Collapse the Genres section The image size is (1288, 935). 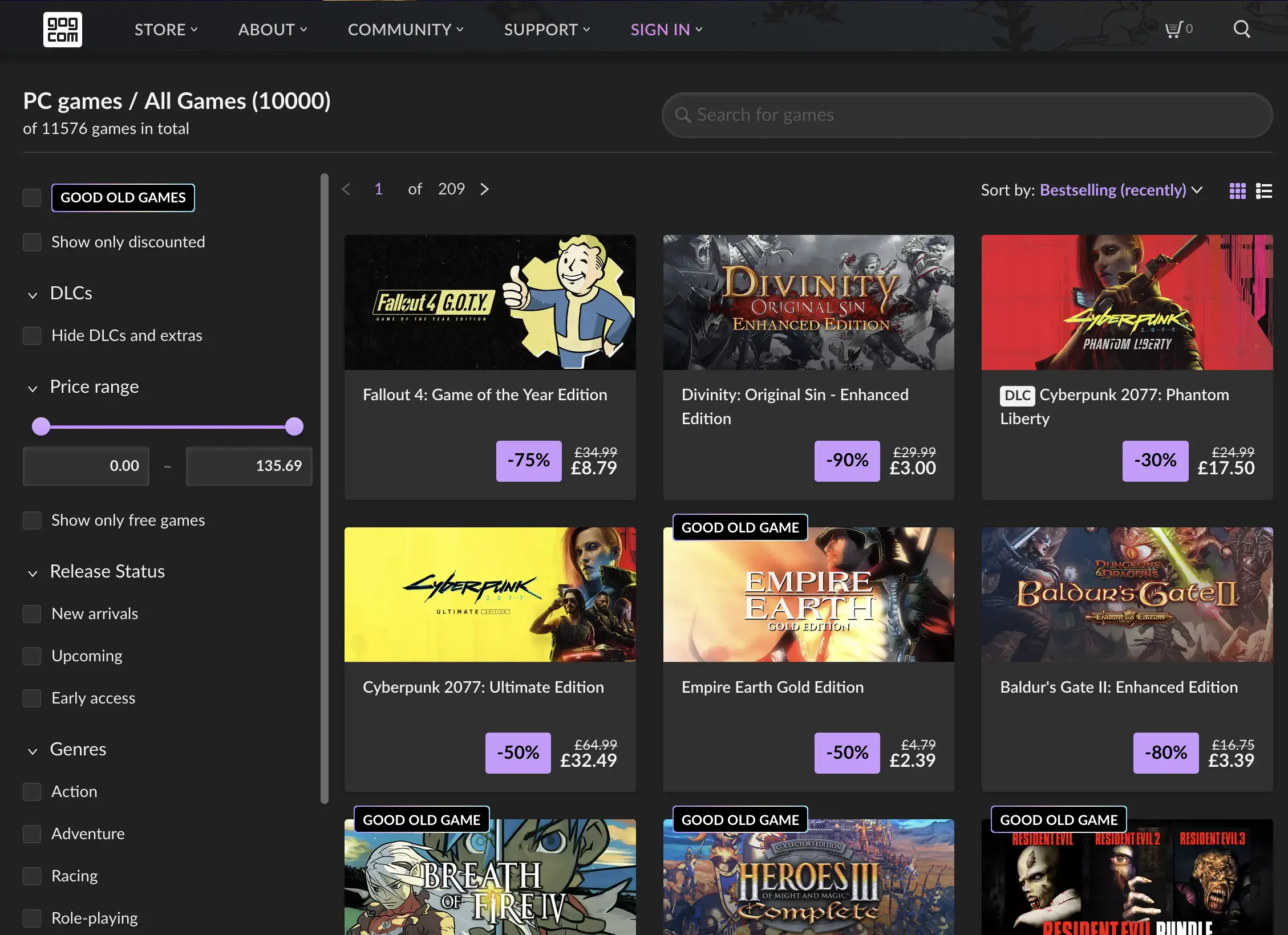pos(33,751)
